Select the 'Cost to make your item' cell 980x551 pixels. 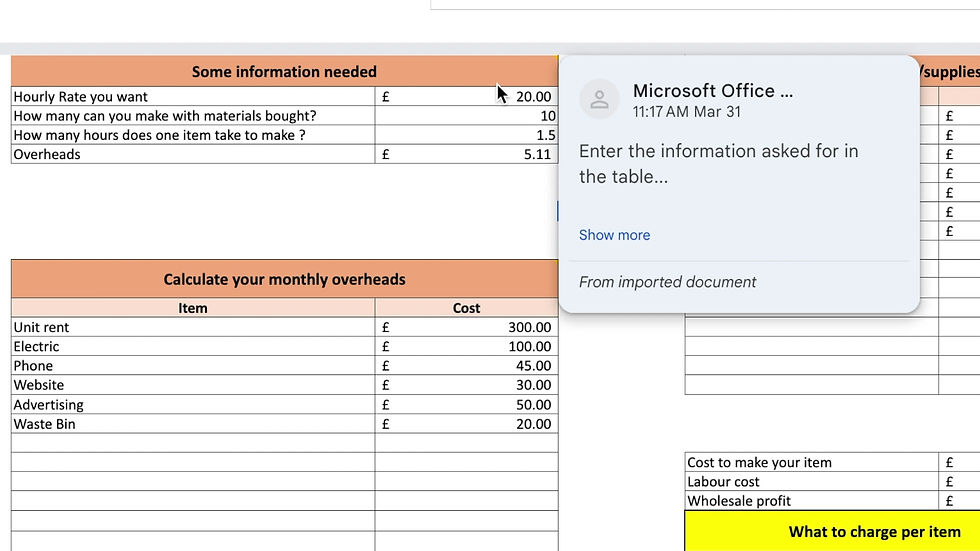(812, 462)
